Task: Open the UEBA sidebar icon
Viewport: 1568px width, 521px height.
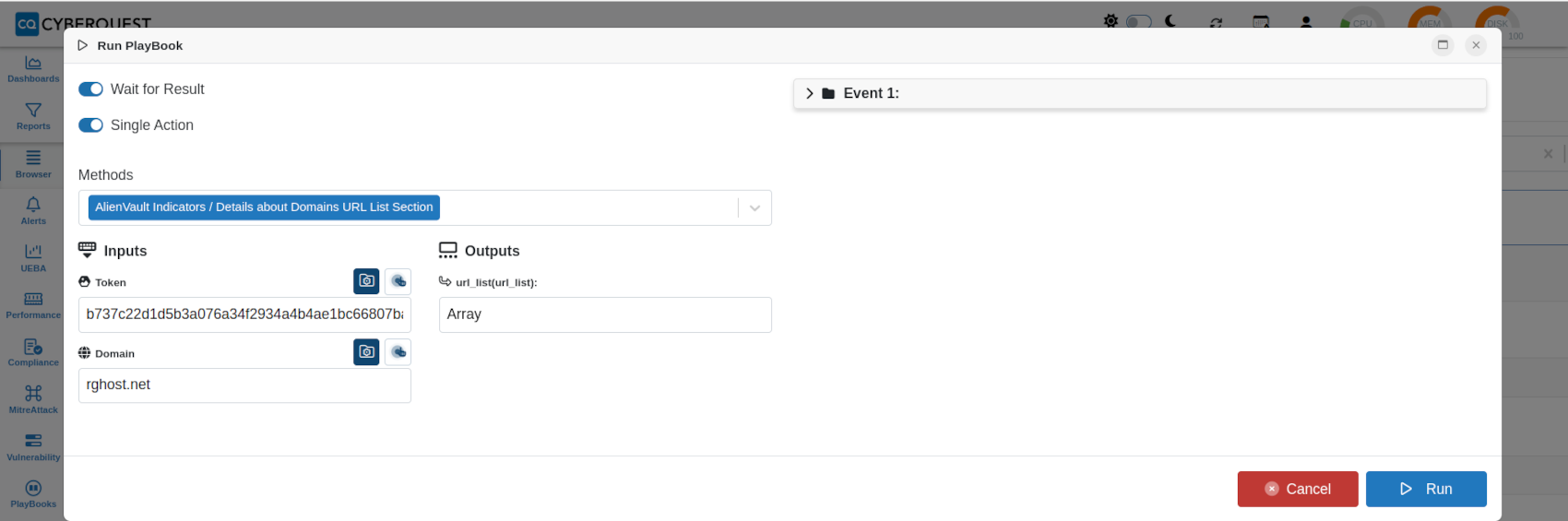Action: pyautogui.click(x=33, y=257)
